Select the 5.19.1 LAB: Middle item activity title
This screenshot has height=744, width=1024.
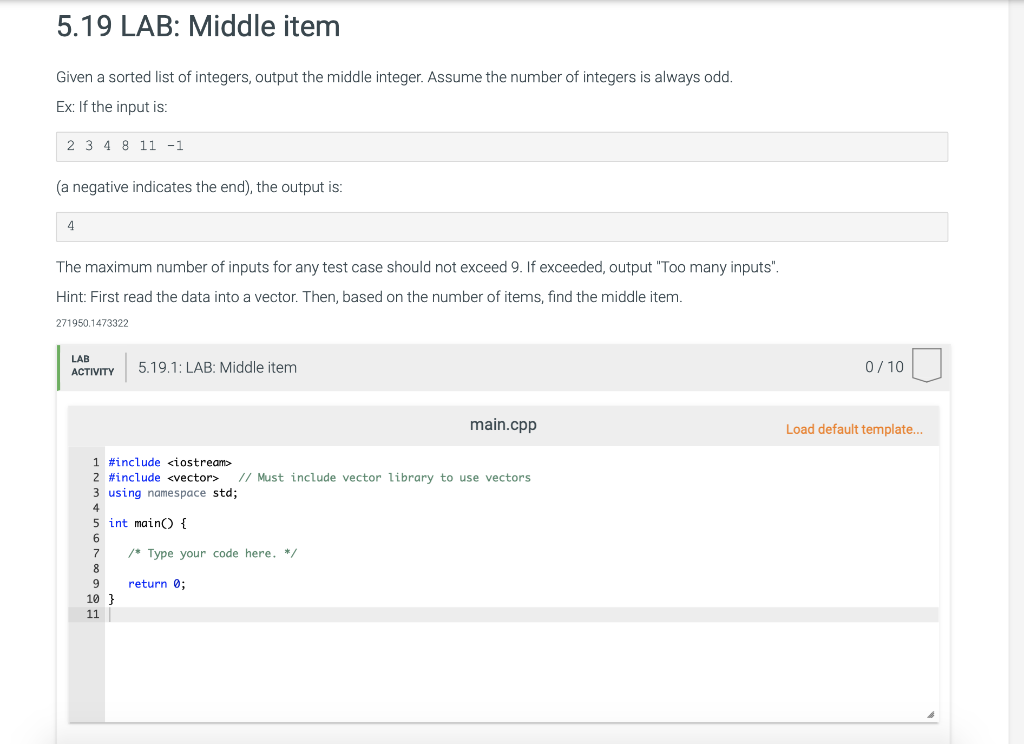tap(217, 367)
